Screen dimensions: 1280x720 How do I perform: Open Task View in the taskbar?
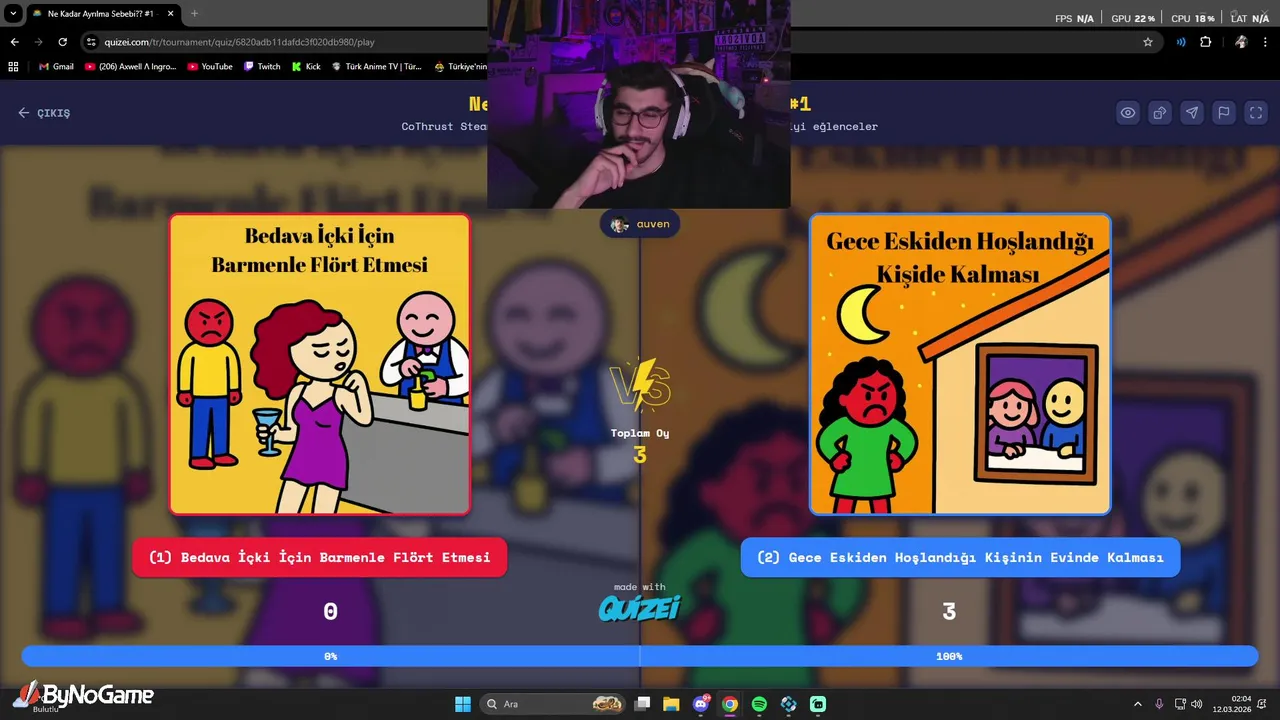[643, 704]
